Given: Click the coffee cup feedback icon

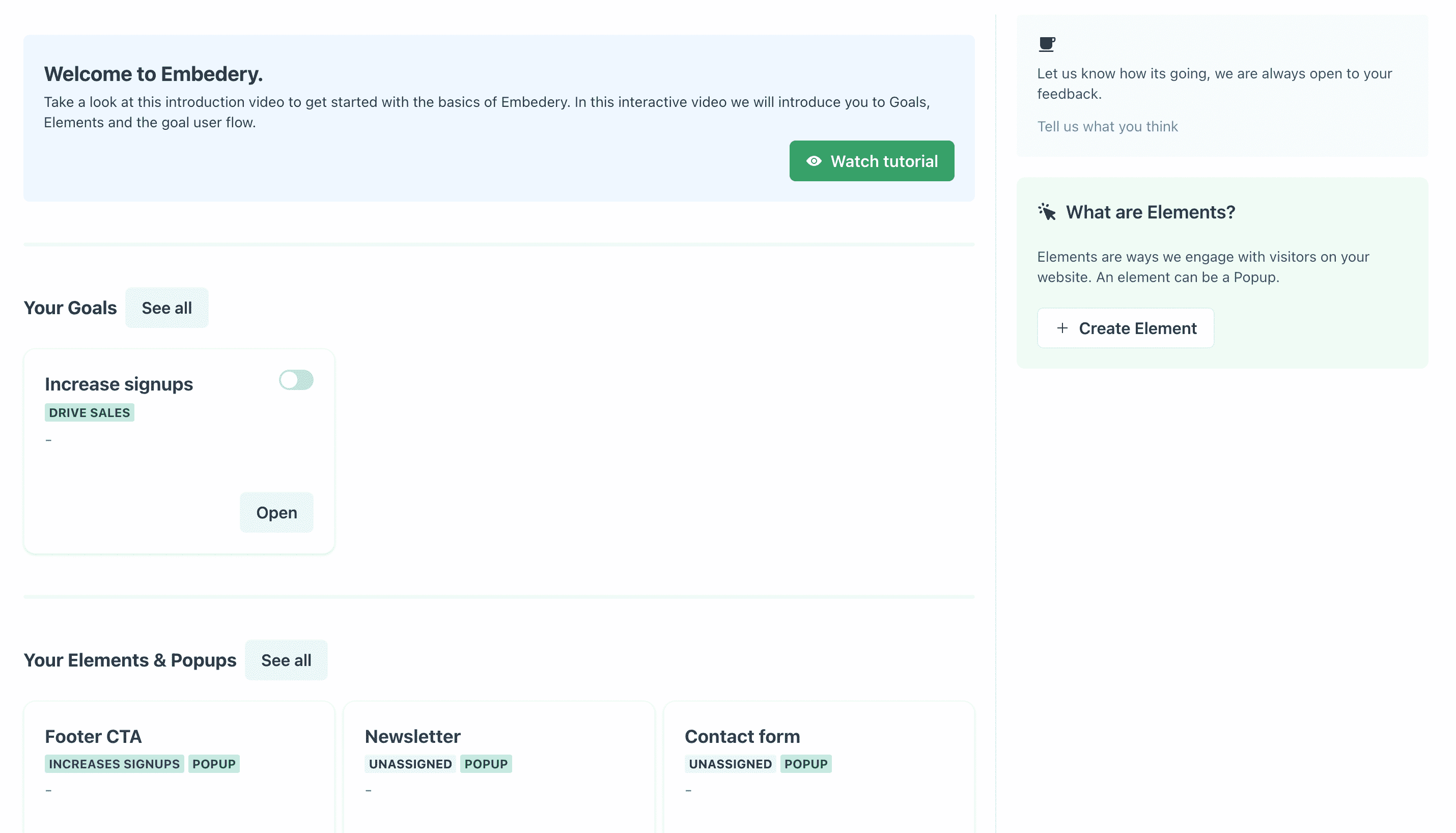Looking at the screenshot, I should [x=1047, y=44].
